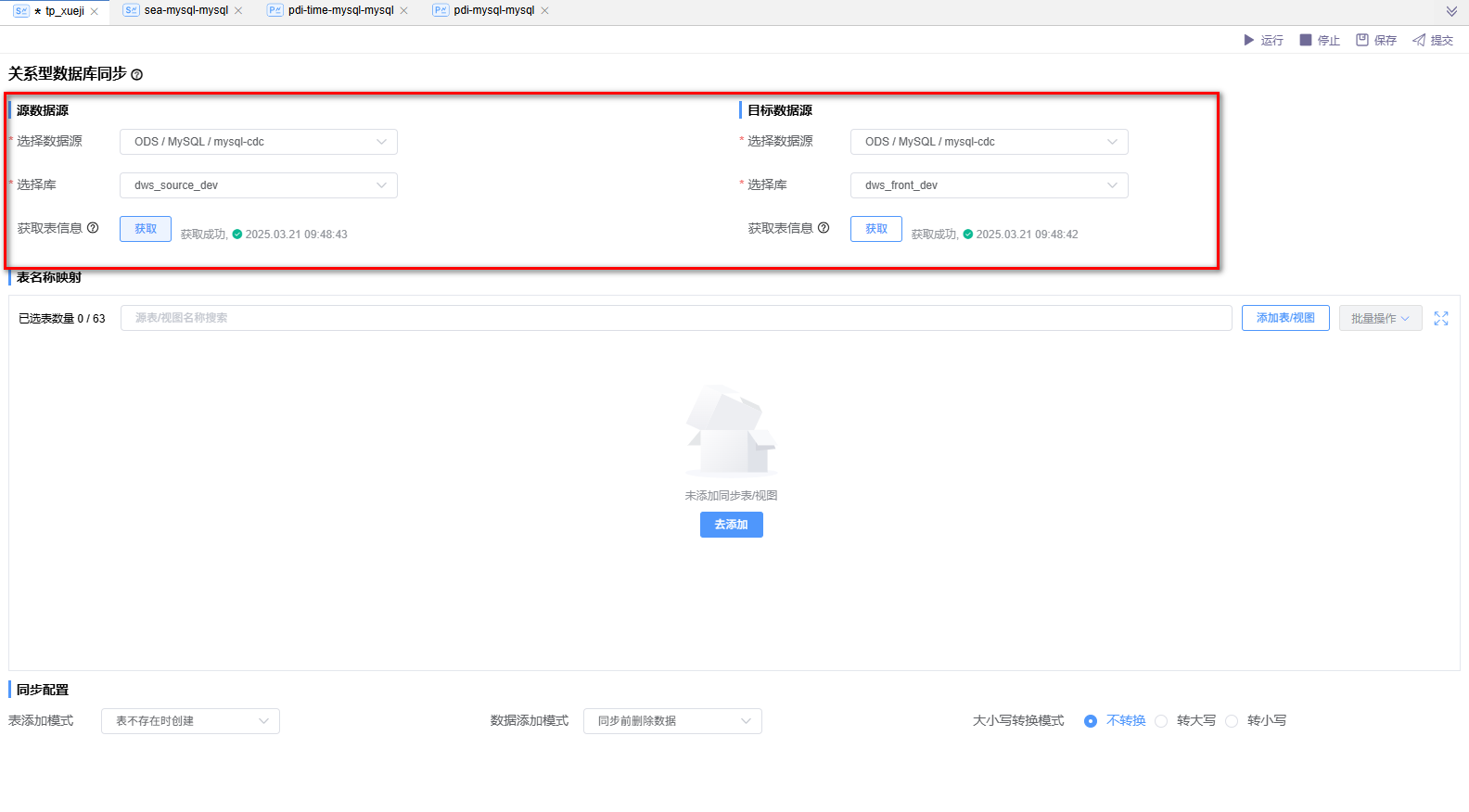Screen dimensions: 1469x812
Task: Click the blue 去添加 button
Action: point(731,525)
